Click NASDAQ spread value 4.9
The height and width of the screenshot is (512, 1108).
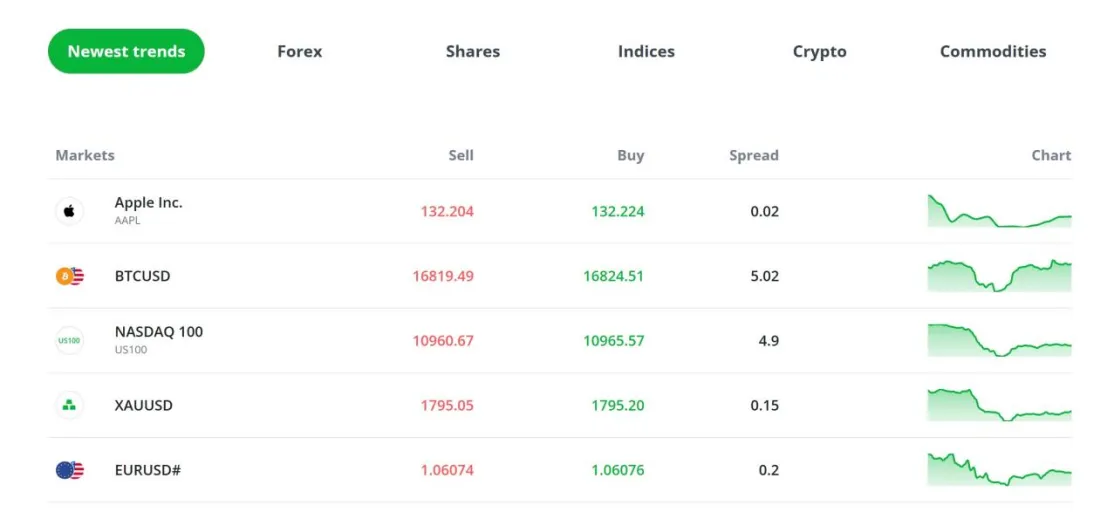coord(769,341)
